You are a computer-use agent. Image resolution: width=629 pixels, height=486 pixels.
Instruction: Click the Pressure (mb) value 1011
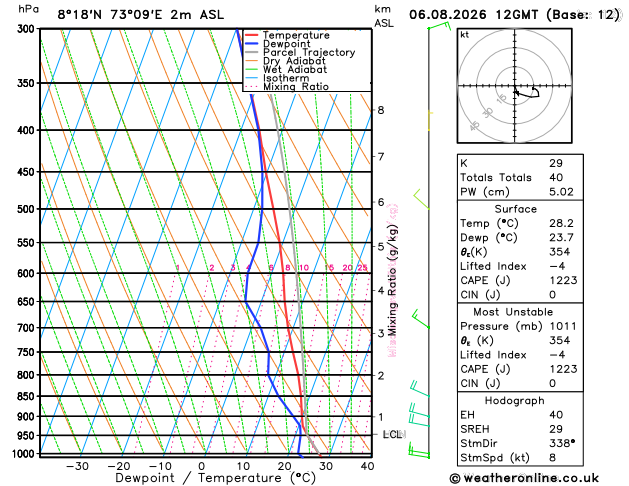pos(563,326)
